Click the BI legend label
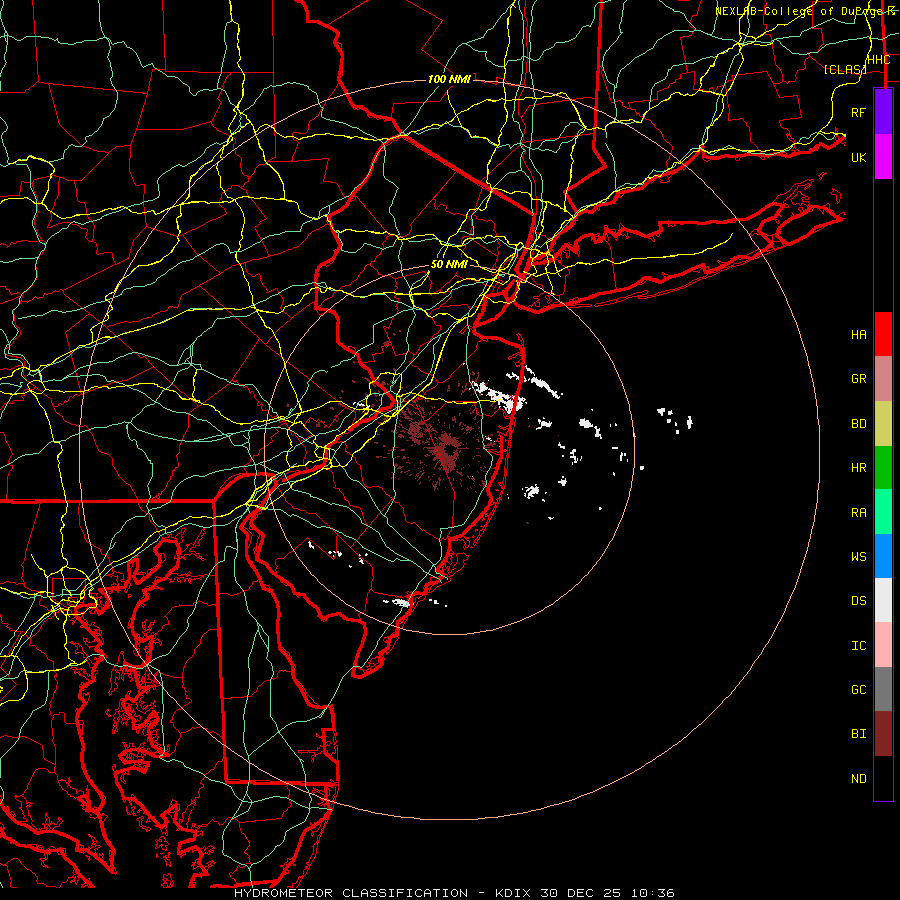This screenshot has height=900, width=900. point(858,734)
